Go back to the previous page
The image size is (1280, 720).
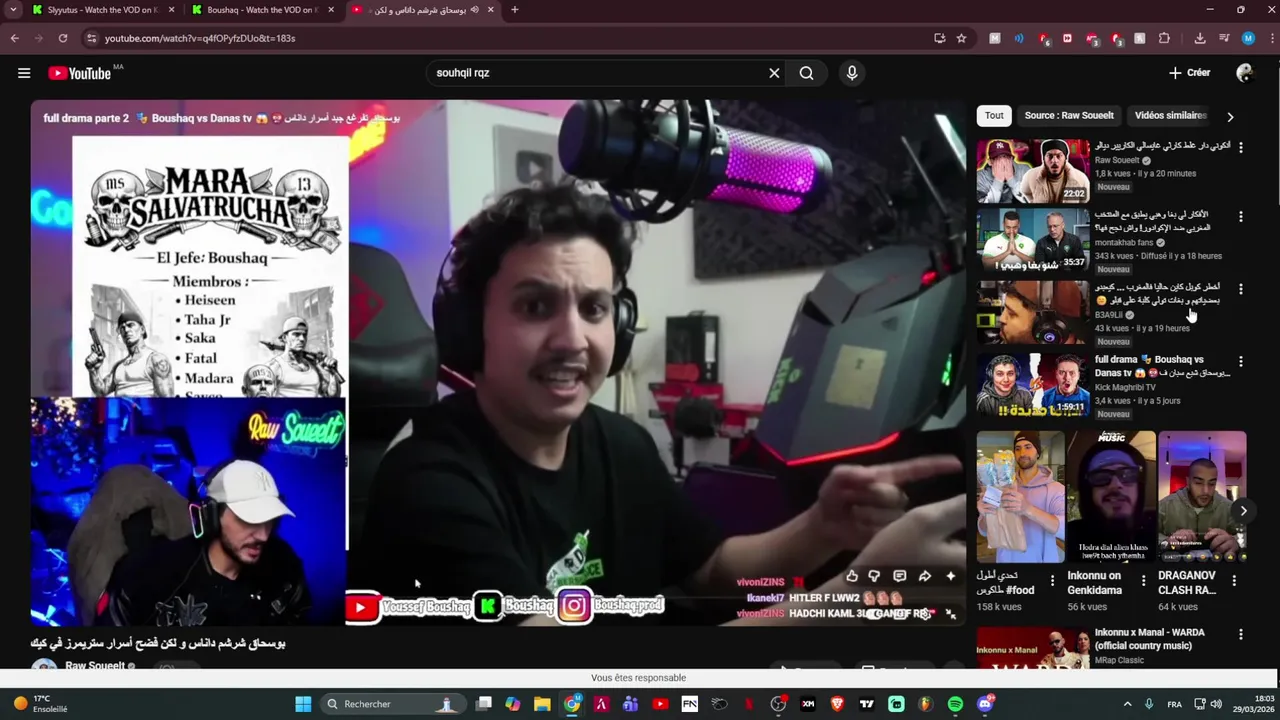tap(14, 38)
